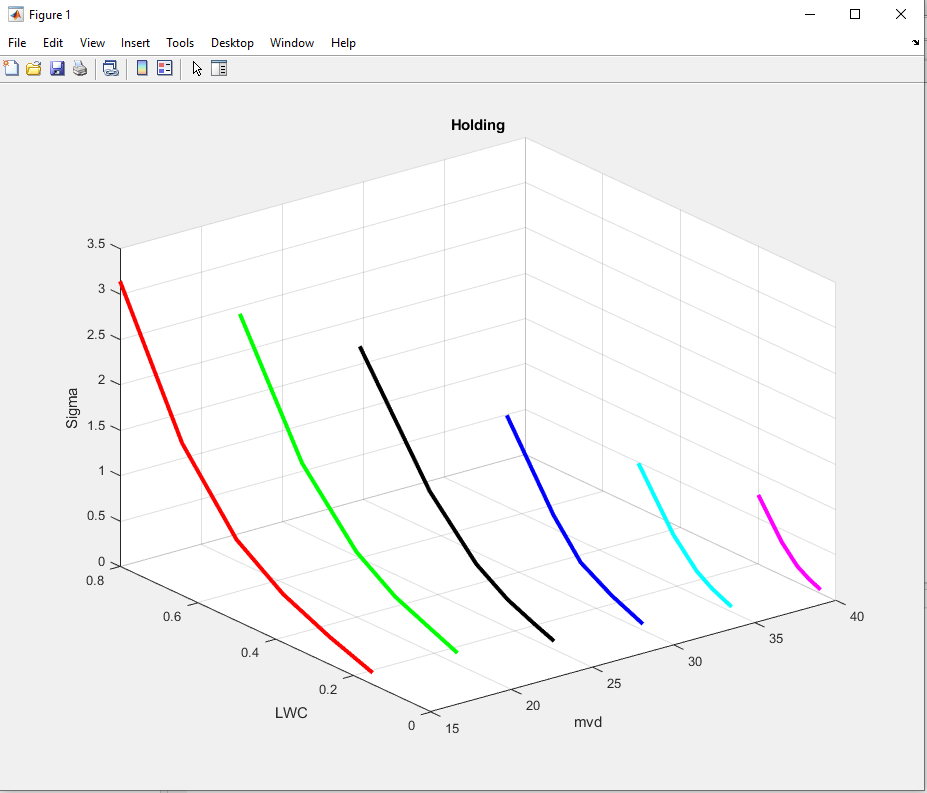Open the View menu
Image resolution: width=927 pixels, height=793 pixels.
[92, 43]
